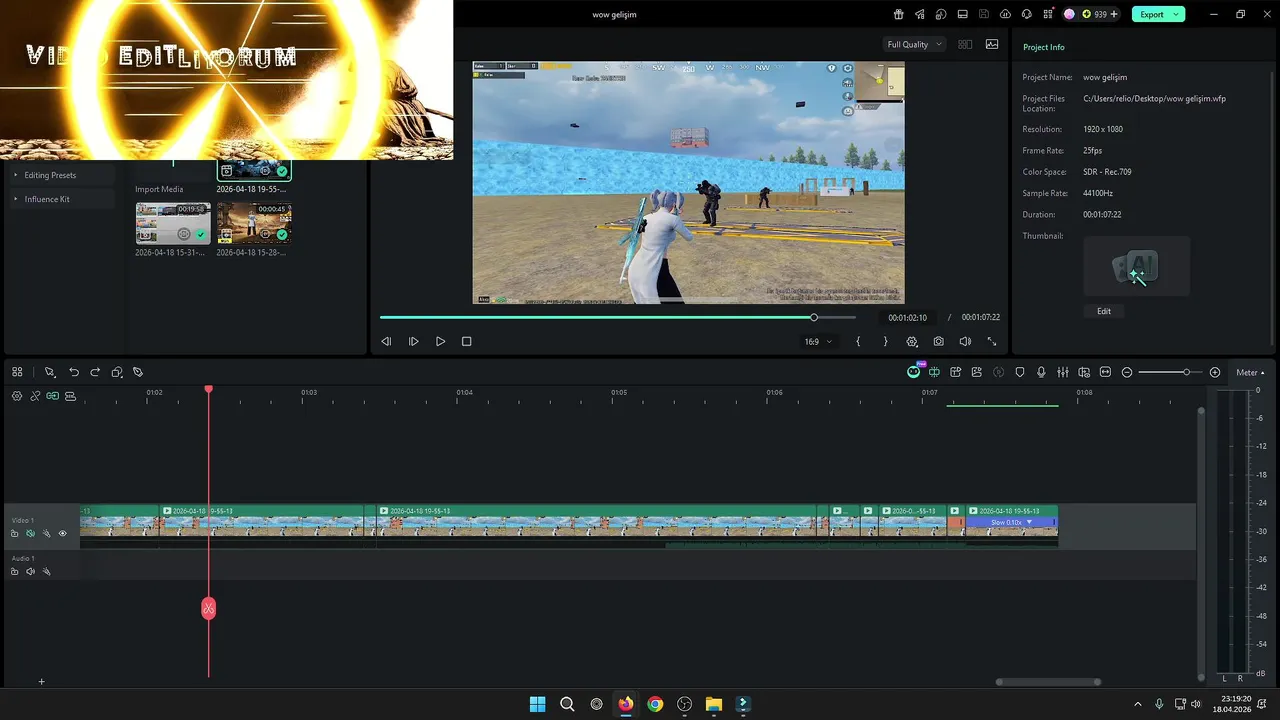Image resolution: width=1280 pixels, height=720 pixels.
Task: Take a snapshot with camera icon
Action: [x=938, y=341]
